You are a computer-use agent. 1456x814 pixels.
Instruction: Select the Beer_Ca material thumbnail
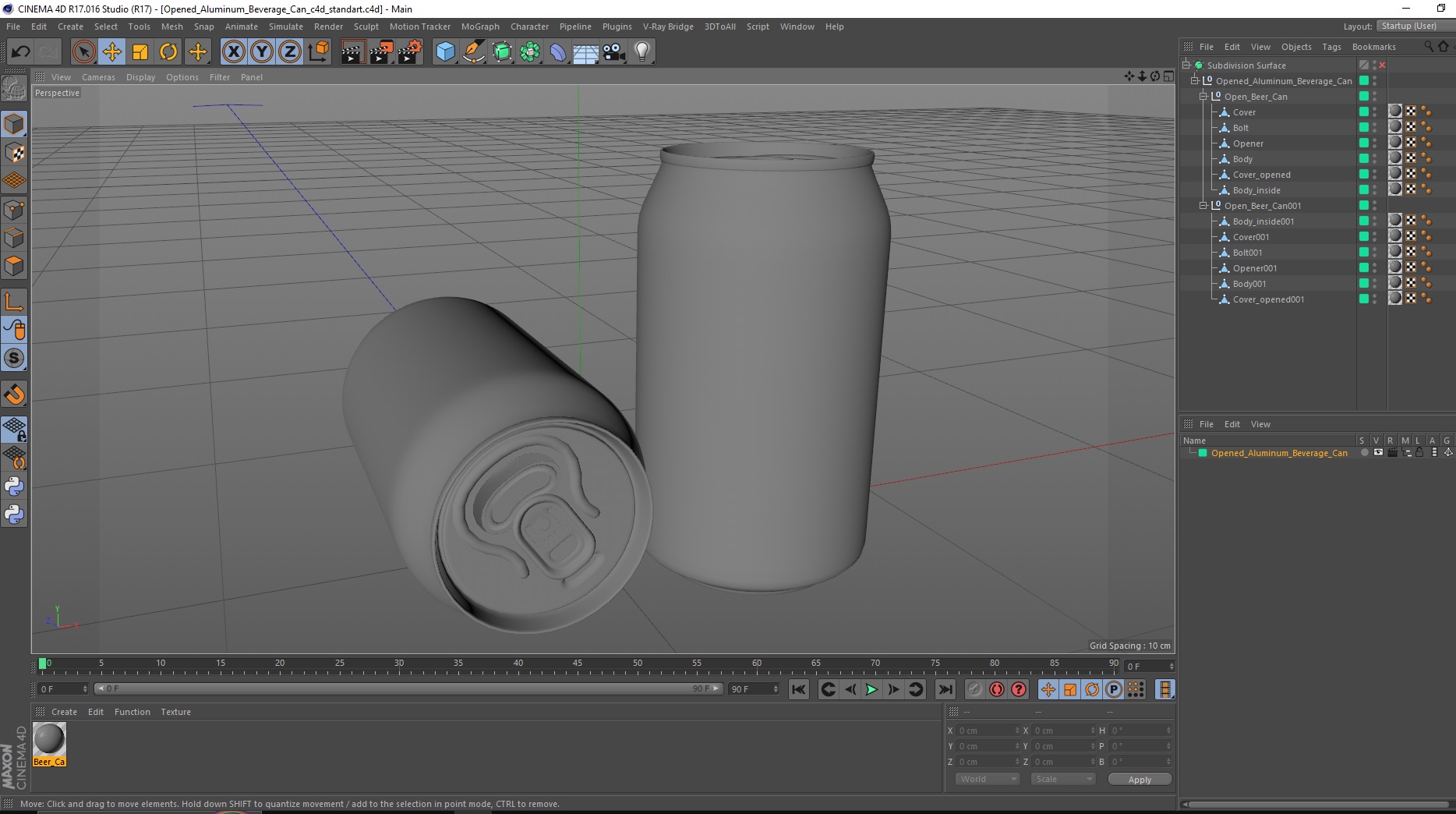coord(49,744)
